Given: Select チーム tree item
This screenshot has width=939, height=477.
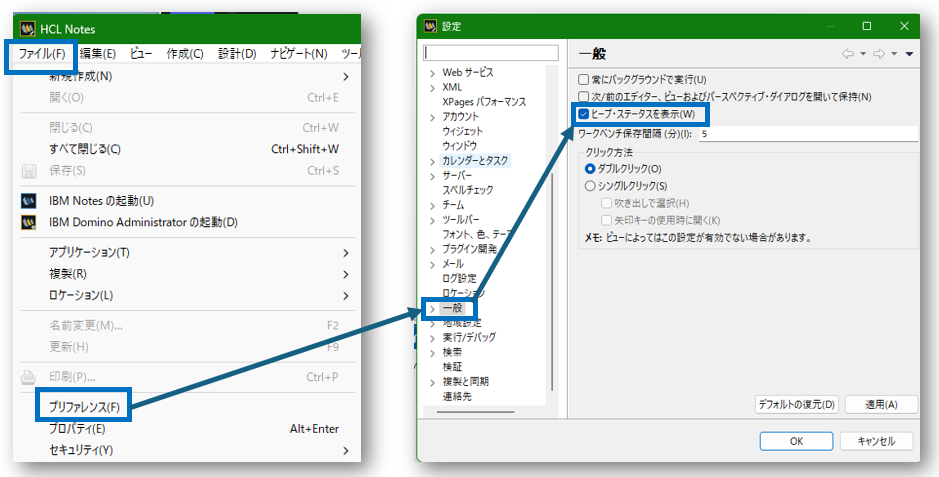Looking at the screenshot, I should 453,205.
